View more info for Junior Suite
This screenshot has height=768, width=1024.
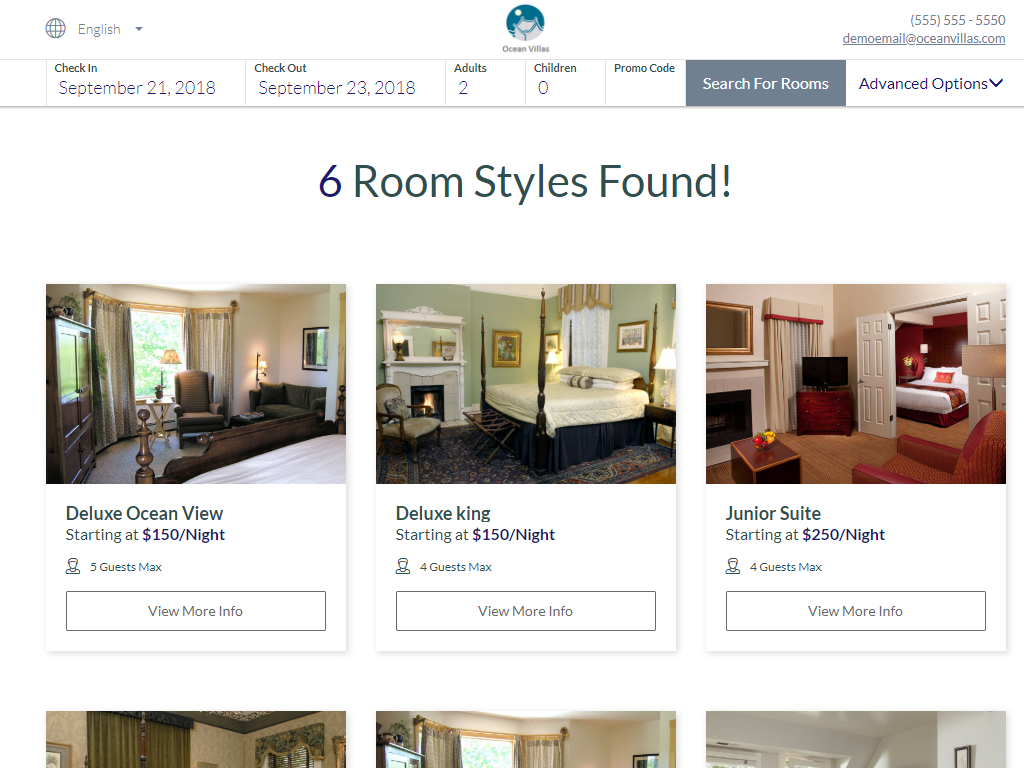pyautogui.click(x=856, y=611)
